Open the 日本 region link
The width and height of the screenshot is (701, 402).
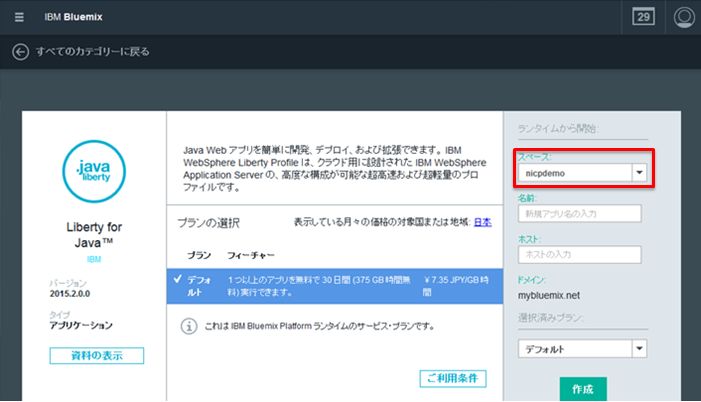pos(482,222)
